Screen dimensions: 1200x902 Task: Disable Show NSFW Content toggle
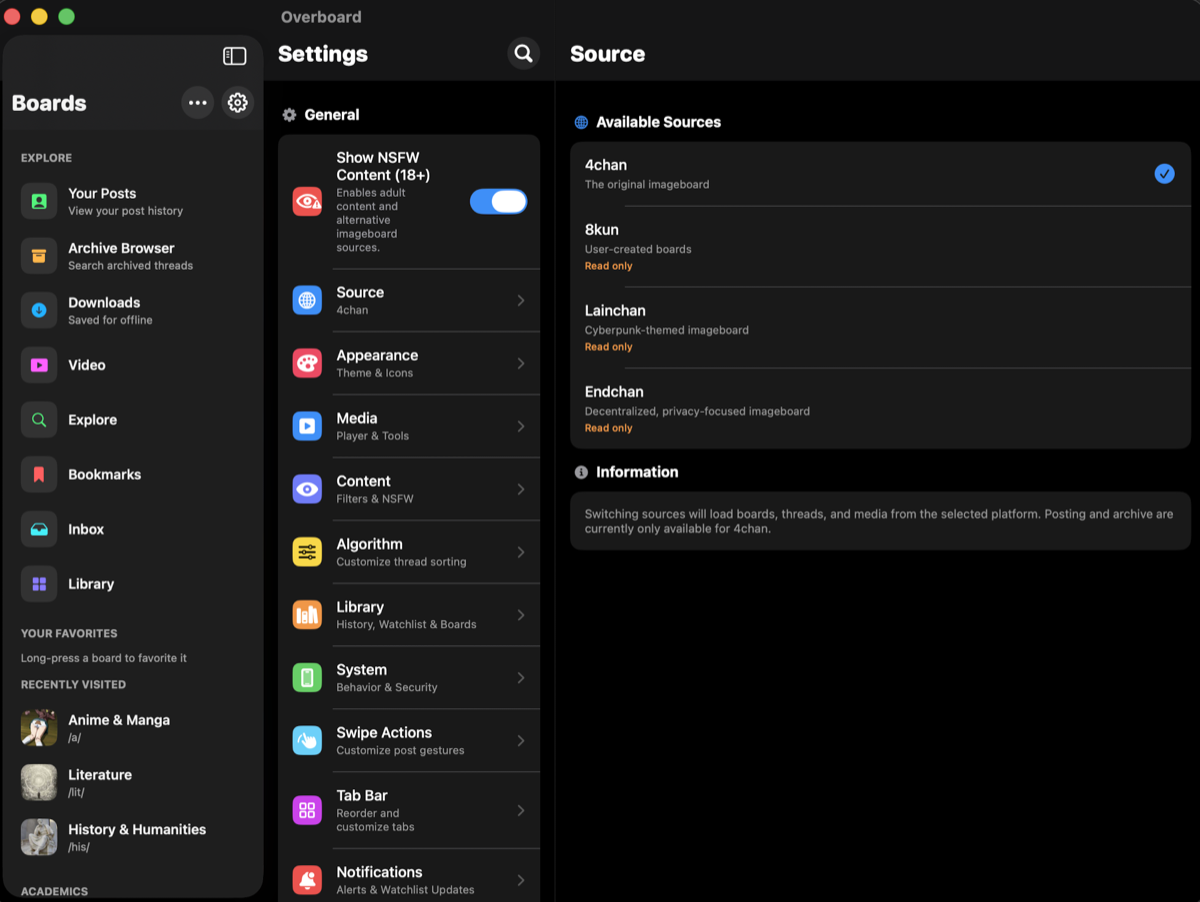[498, 201]
